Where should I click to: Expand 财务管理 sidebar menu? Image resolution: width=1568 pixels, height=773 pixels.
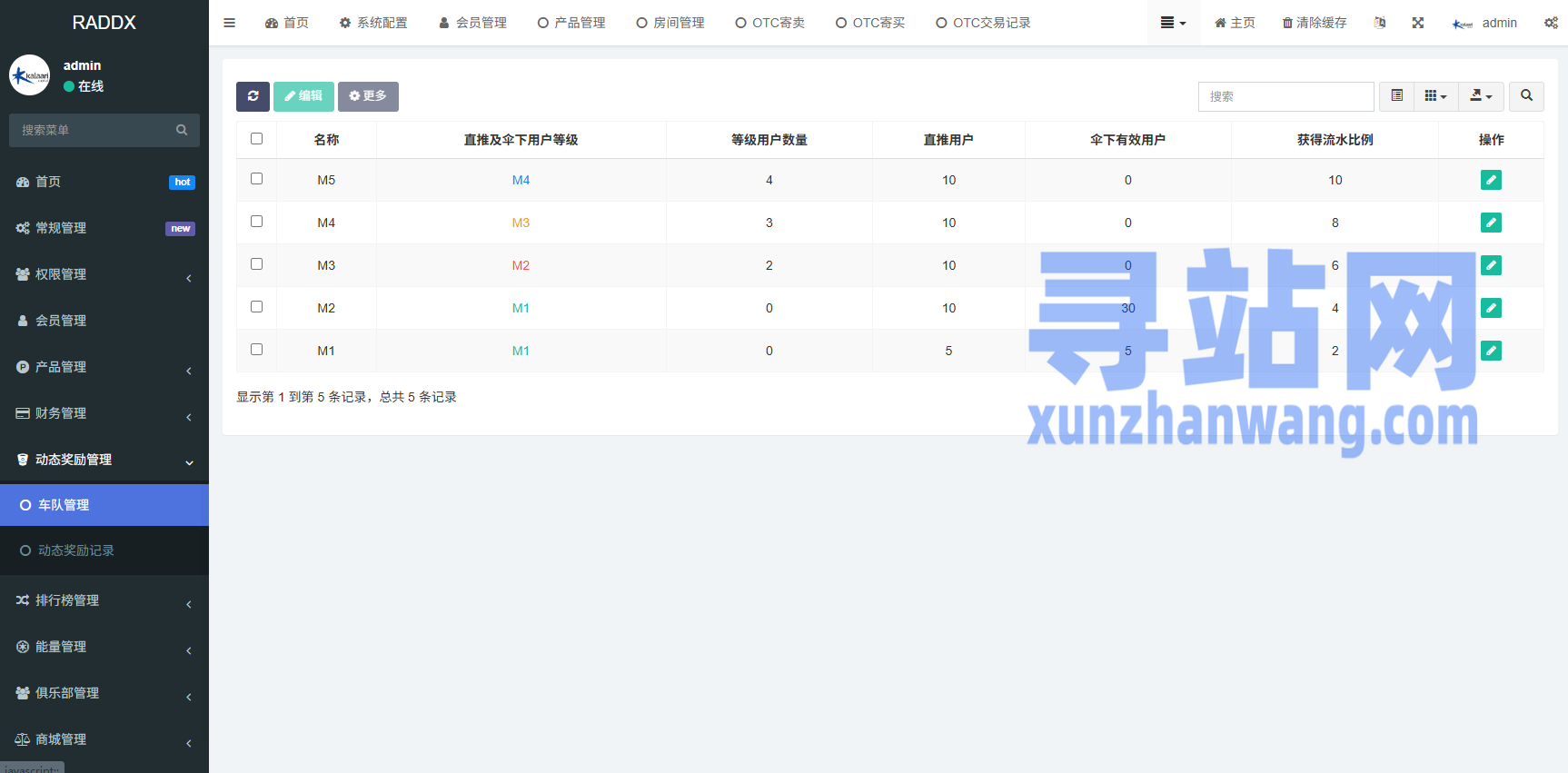pyautogui.click(x=104, y=413)
